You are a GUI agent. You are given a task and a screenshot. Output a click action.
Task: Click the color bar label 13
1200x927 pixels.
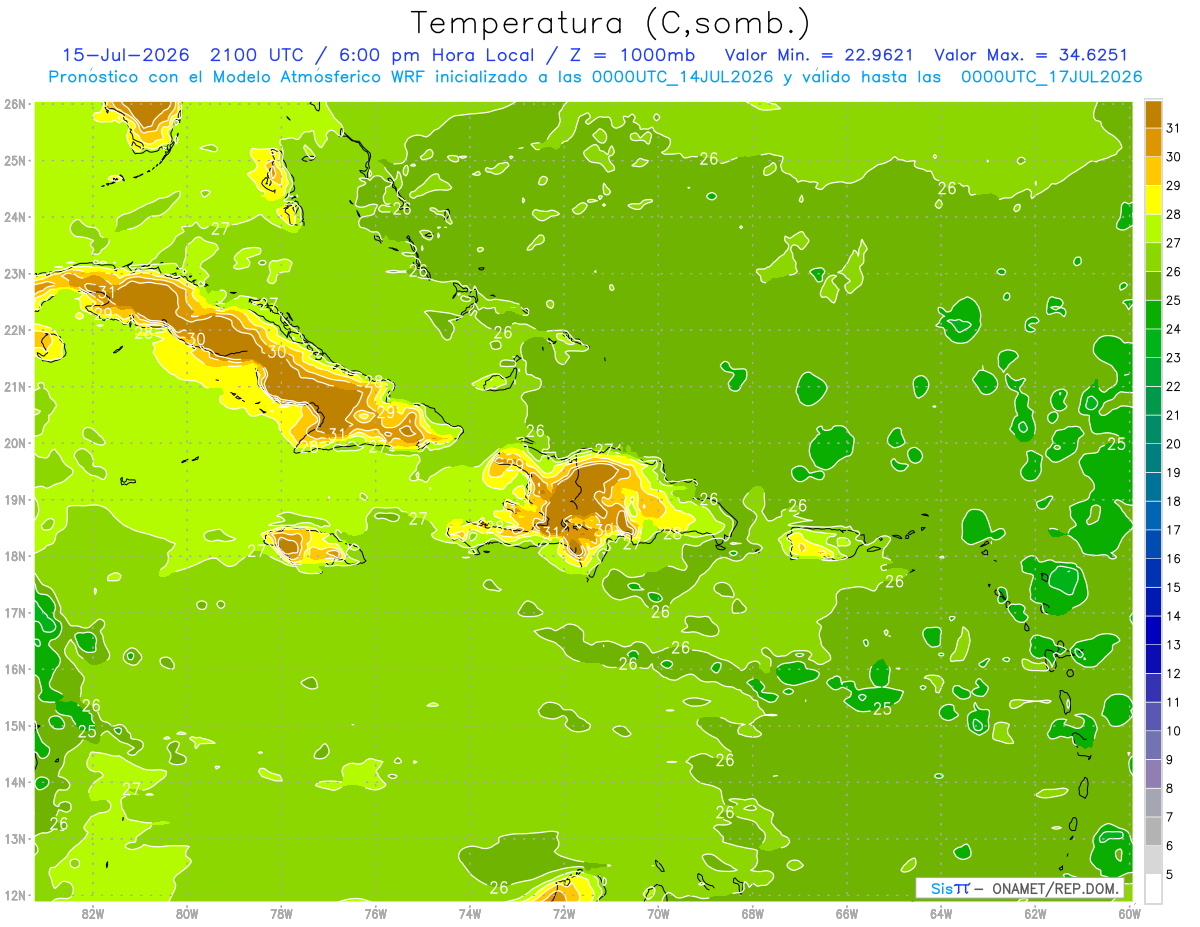1175,645
